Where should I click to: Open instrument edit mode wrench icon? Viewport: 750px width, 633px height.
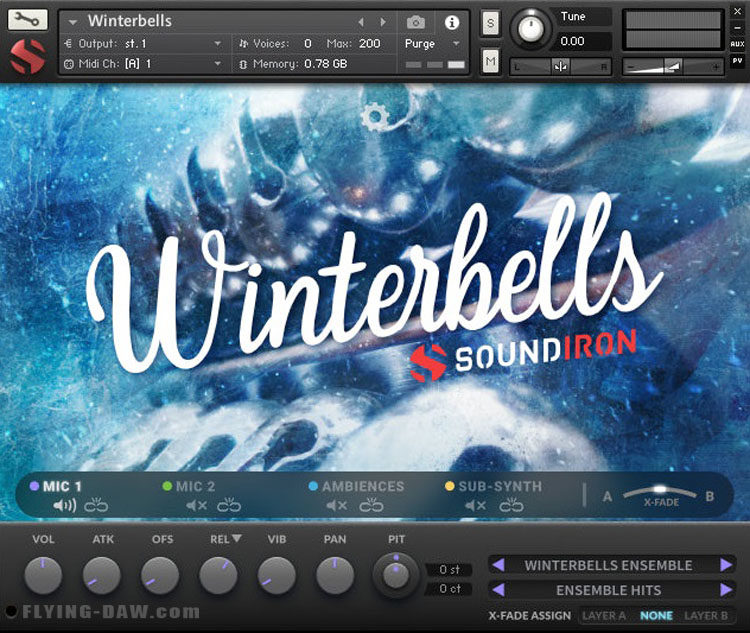click(x=27, y=19)
